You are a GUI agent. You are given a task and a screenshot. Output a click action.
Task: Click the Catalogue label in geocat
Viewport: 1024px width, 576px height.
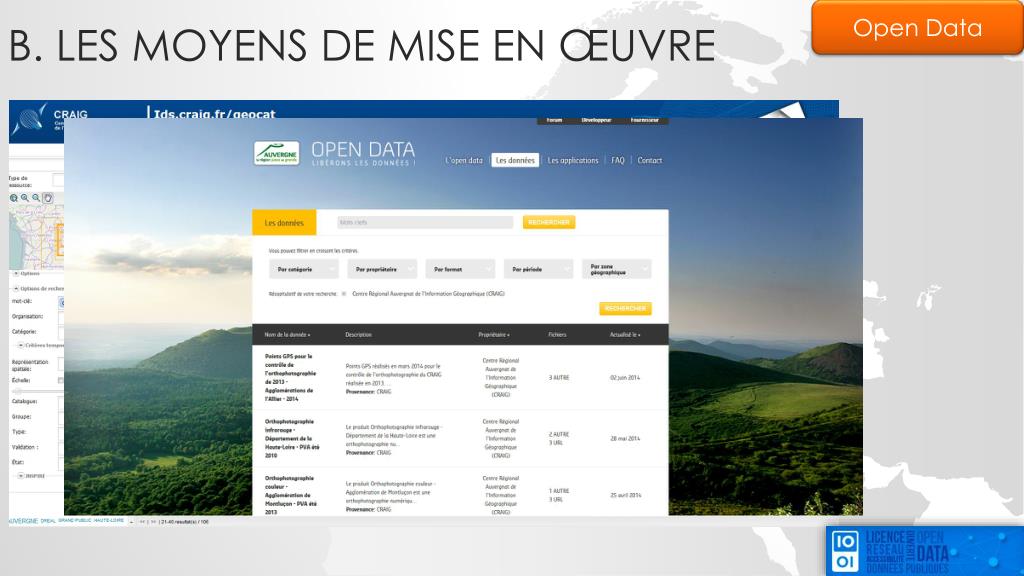coord(24,401)
